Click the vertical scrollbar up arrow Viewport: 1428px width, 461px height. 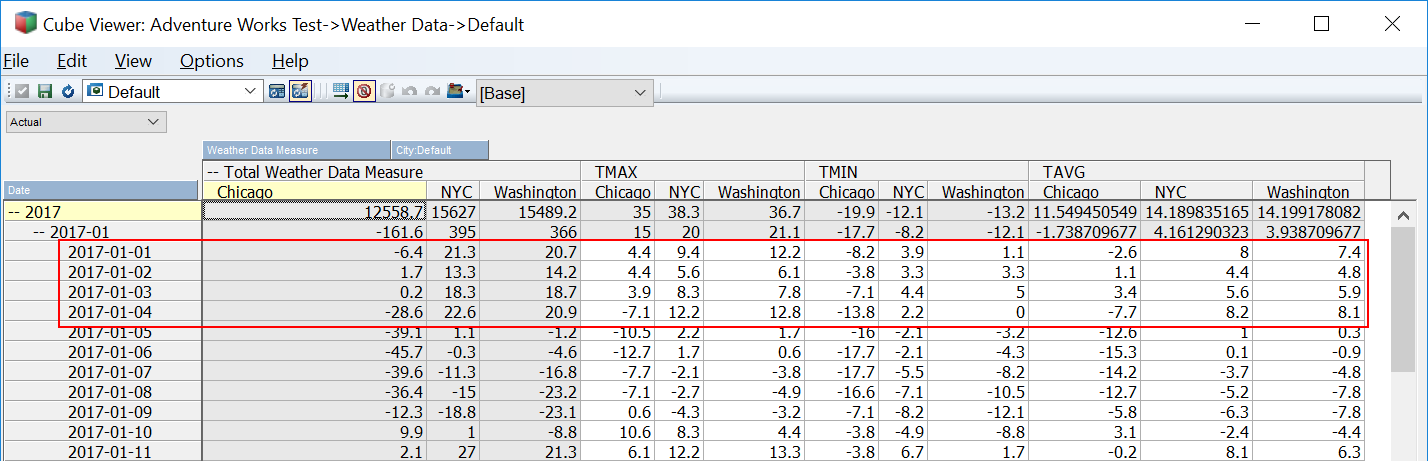[1403, 216]
